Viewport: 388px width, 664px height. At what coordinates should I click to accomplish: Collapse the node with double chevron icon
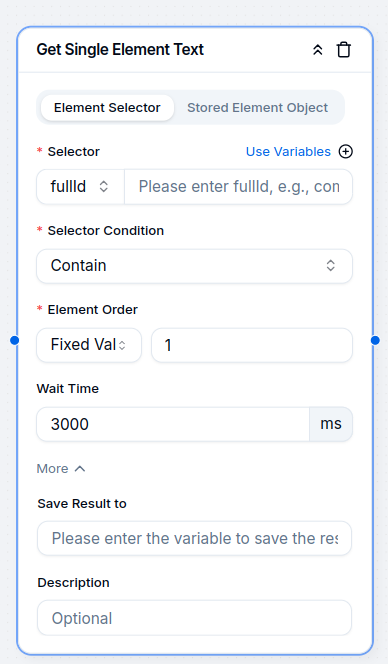[x=318, y=50]
